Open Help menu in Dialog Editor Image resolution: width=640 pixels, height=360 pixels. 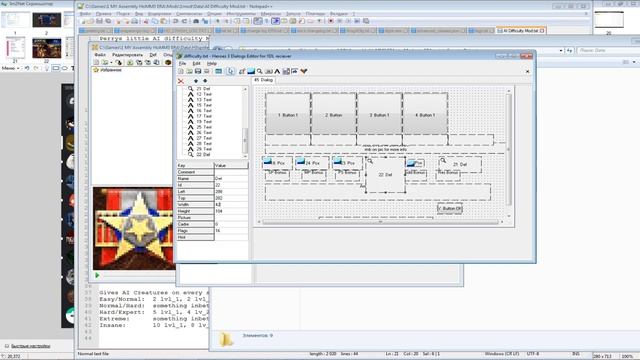(211, 64)
